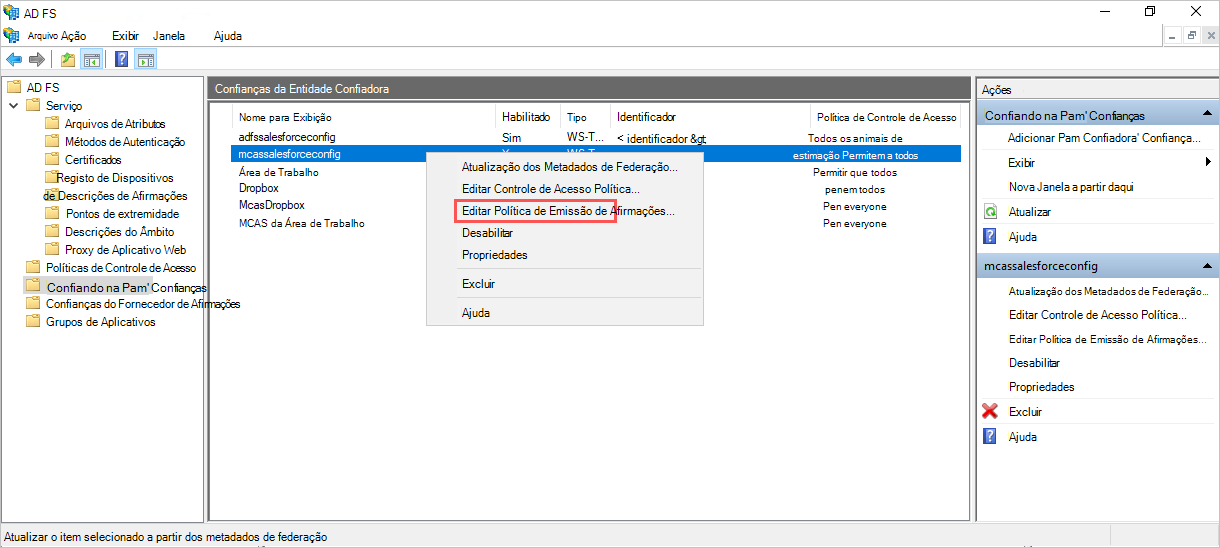Screen dimensions: 1220x548
Task: Select Confiando na Pam' Confianças in the tree
Action: [126, 286]
